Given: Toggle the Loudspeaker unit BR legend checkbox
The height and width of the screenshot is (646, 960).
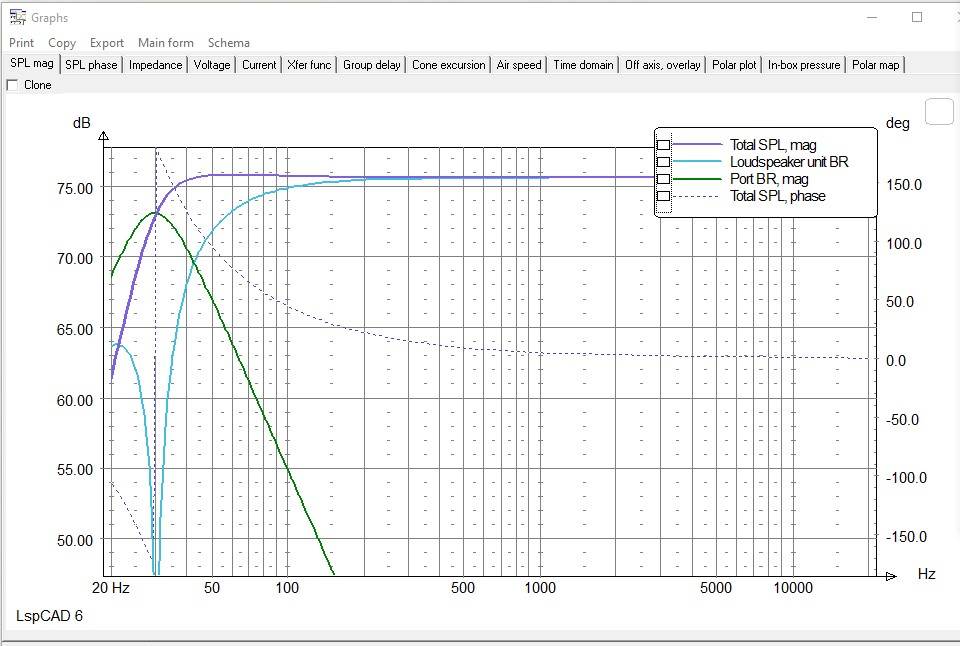Looking at the screenshot, I should coord(663,162).
